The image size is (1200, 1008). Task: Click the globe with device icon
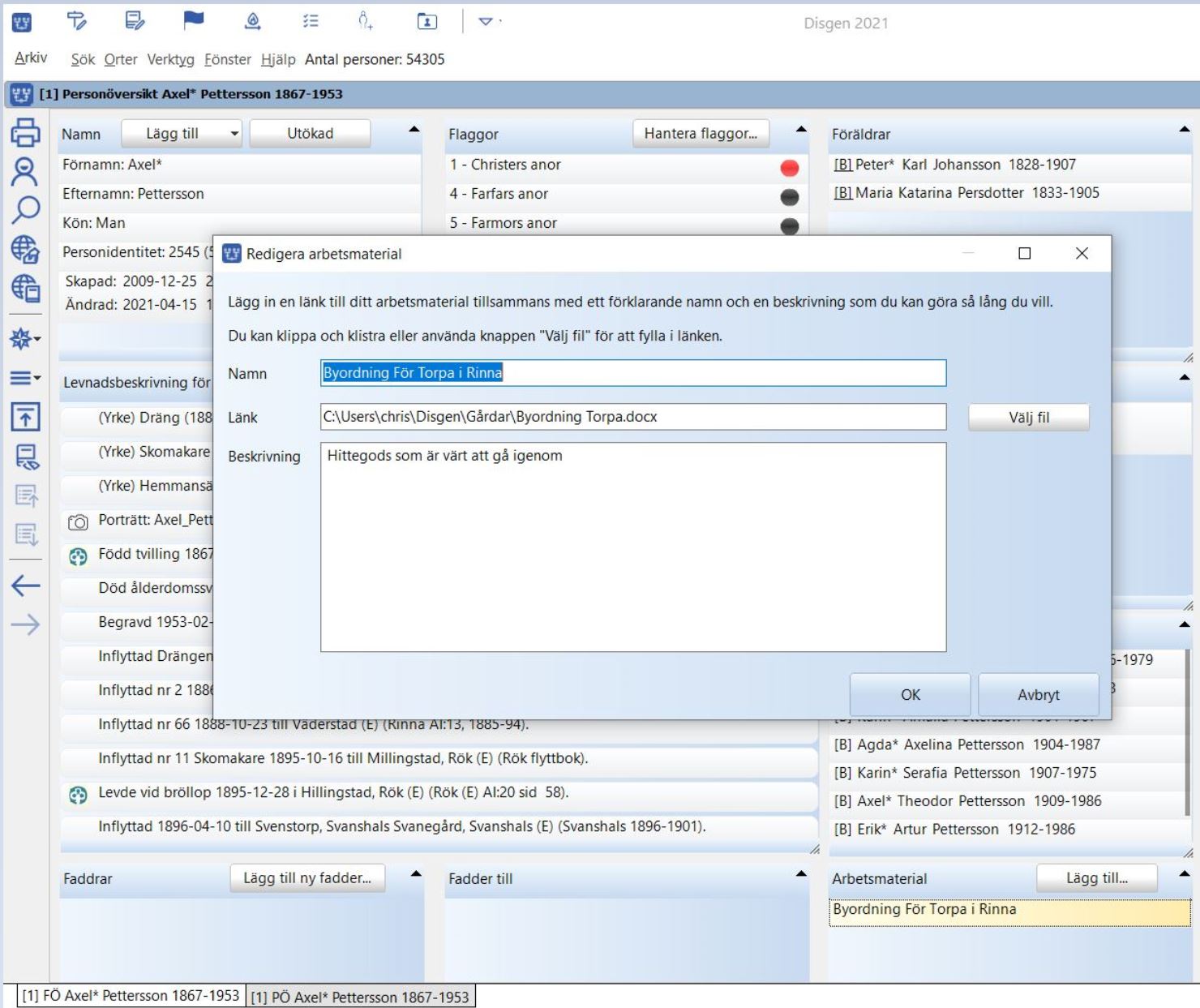click(x=25, y=288)
